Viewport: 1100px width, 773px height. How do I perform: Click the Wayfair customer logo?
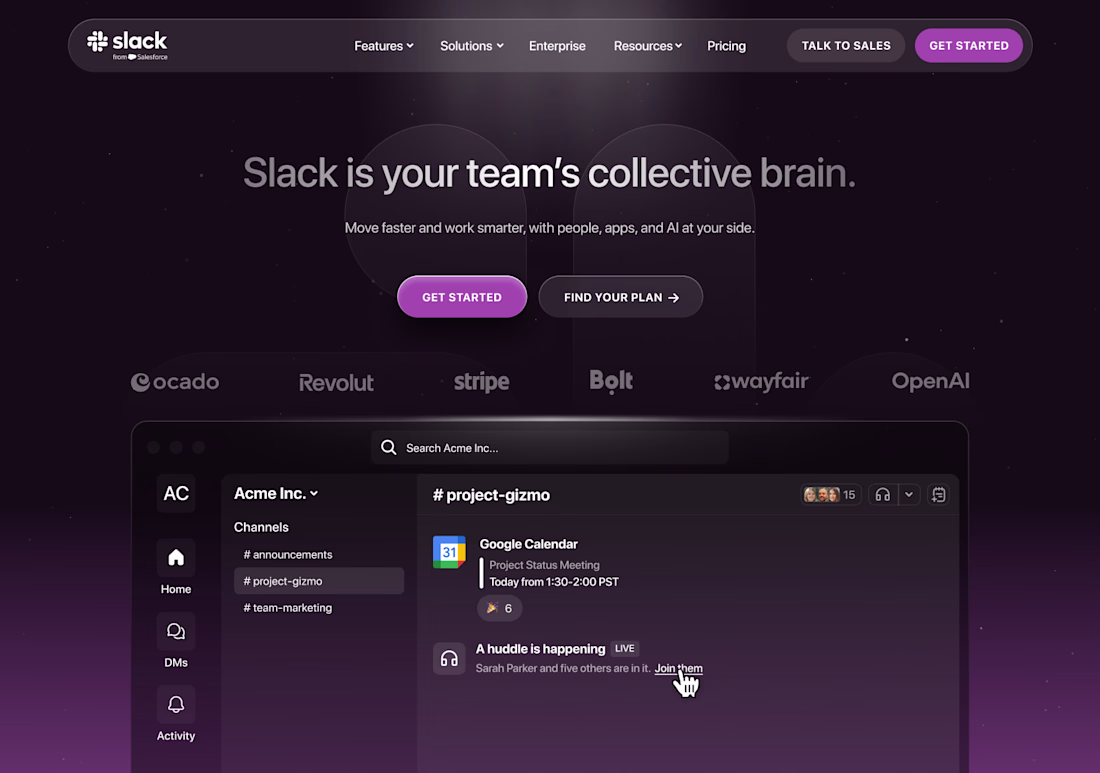tap(761, 381)
